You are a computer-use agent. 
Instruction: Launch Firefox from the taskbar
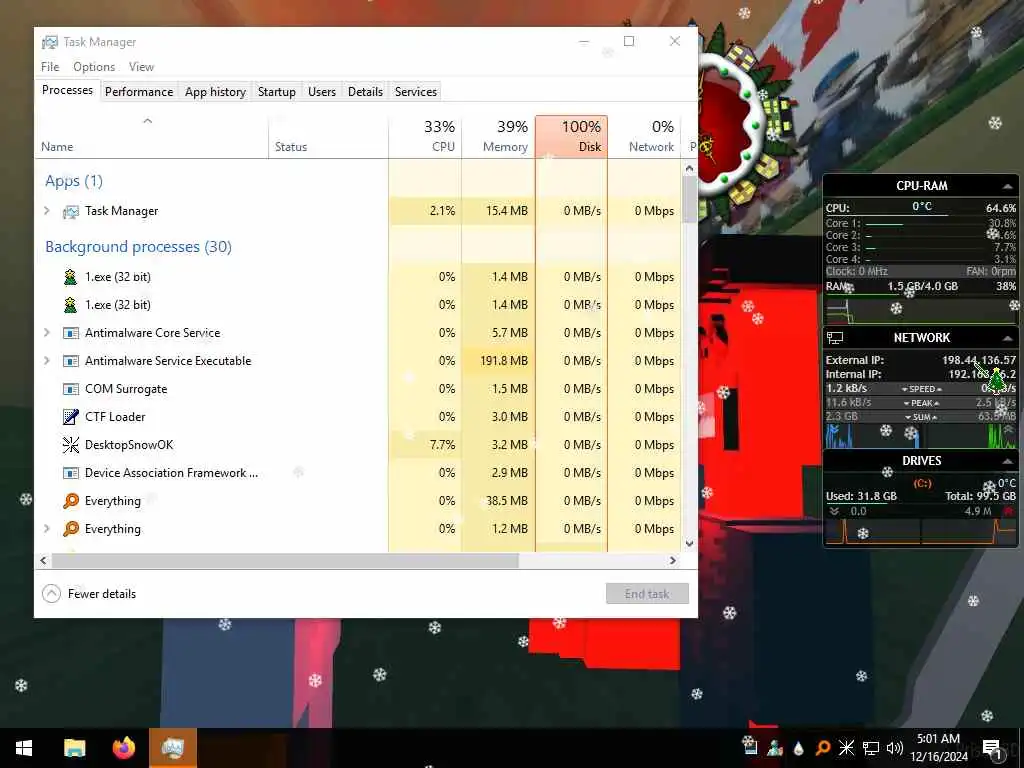pos(123,748)
